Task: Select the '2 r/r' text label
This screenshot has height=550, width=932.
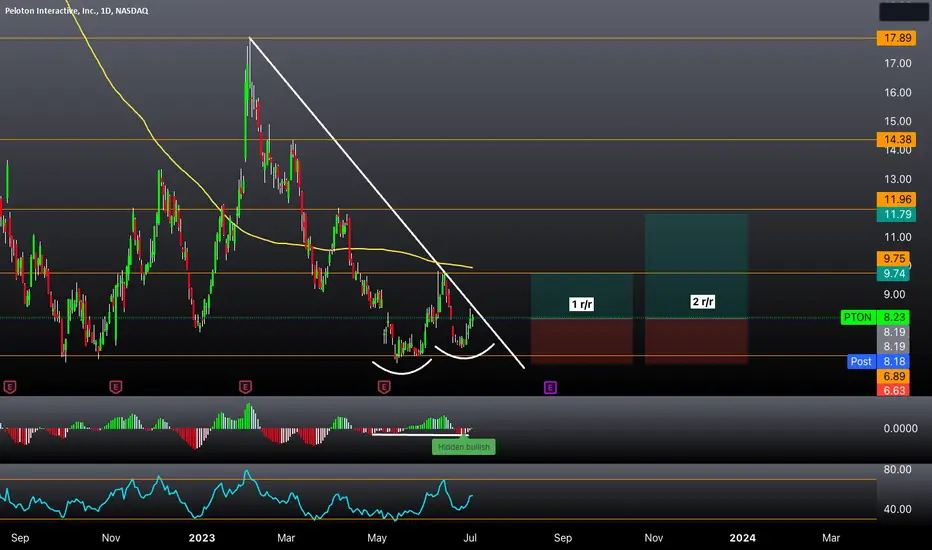Action: coord(703,302)
